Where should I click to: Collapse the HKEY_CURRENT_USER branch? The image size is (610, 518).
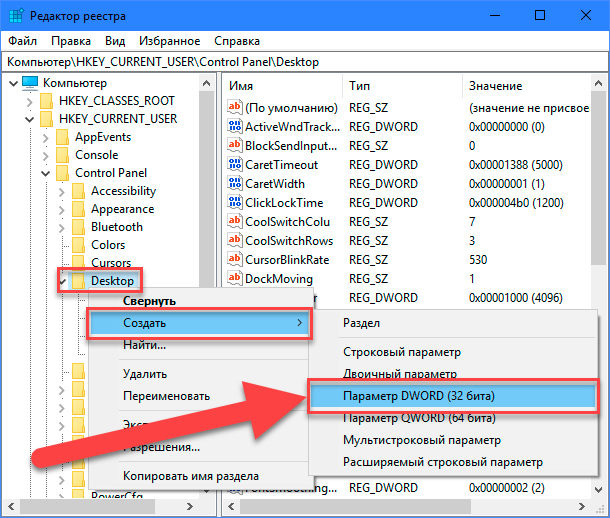click(30, 119)
